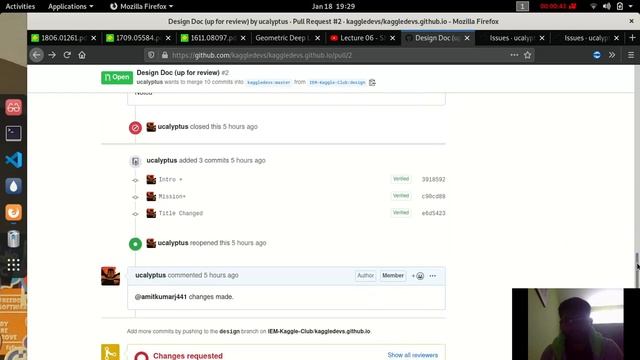Visit ucalyptus profile in the reopened-this event
640x360 pixels.
coord(173,243)
